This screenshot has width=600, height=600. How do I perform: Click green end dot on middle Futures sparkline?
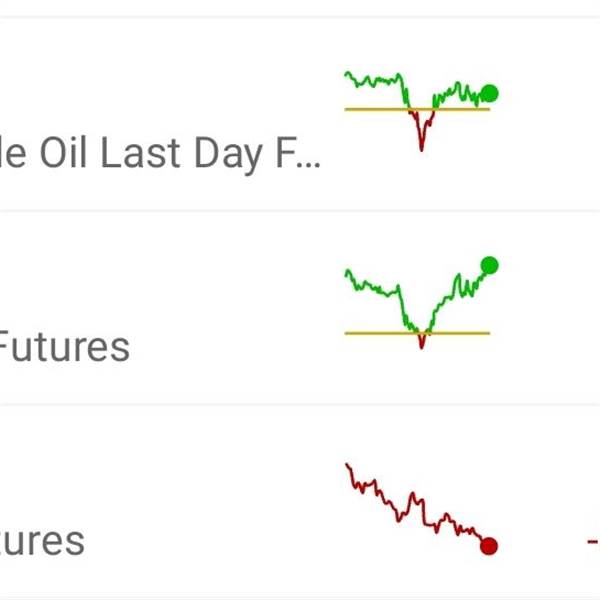point(489,265)
